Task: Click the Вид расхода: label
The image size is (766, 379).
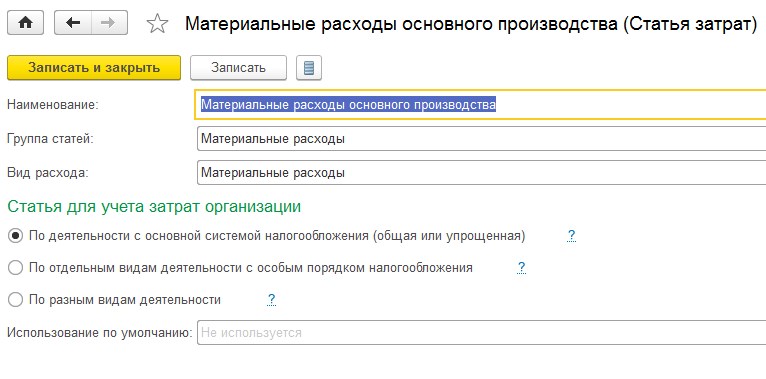Action: pos(48,173)
